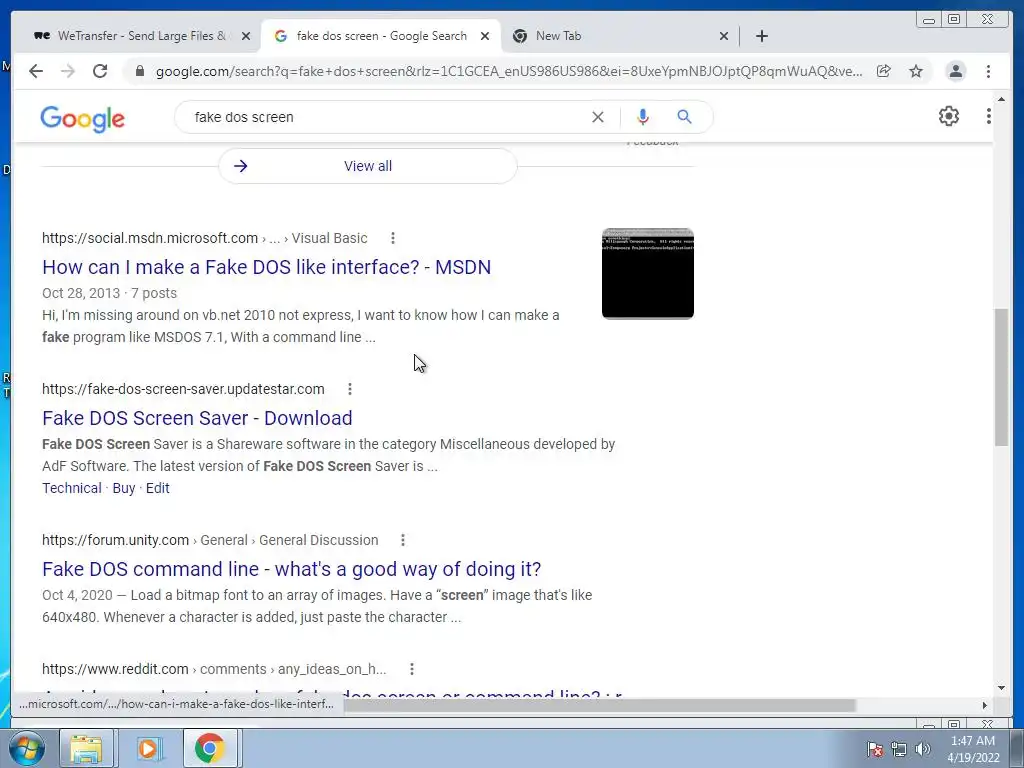The width and height of the screenshot is (1024, 768).
Task: Open Windows Explorer from taskbar
Action: [86, 748]
